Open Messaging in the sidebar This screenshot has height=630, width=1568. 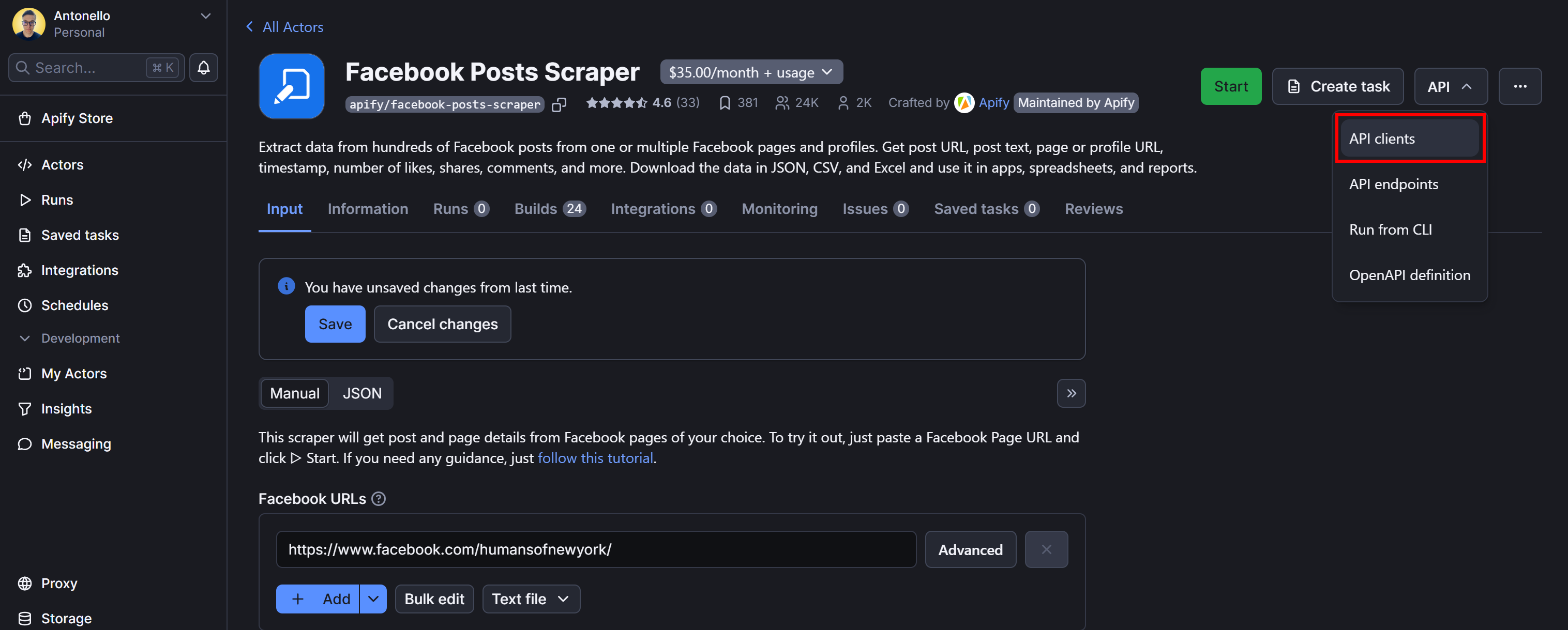click(x=76, y=443)
